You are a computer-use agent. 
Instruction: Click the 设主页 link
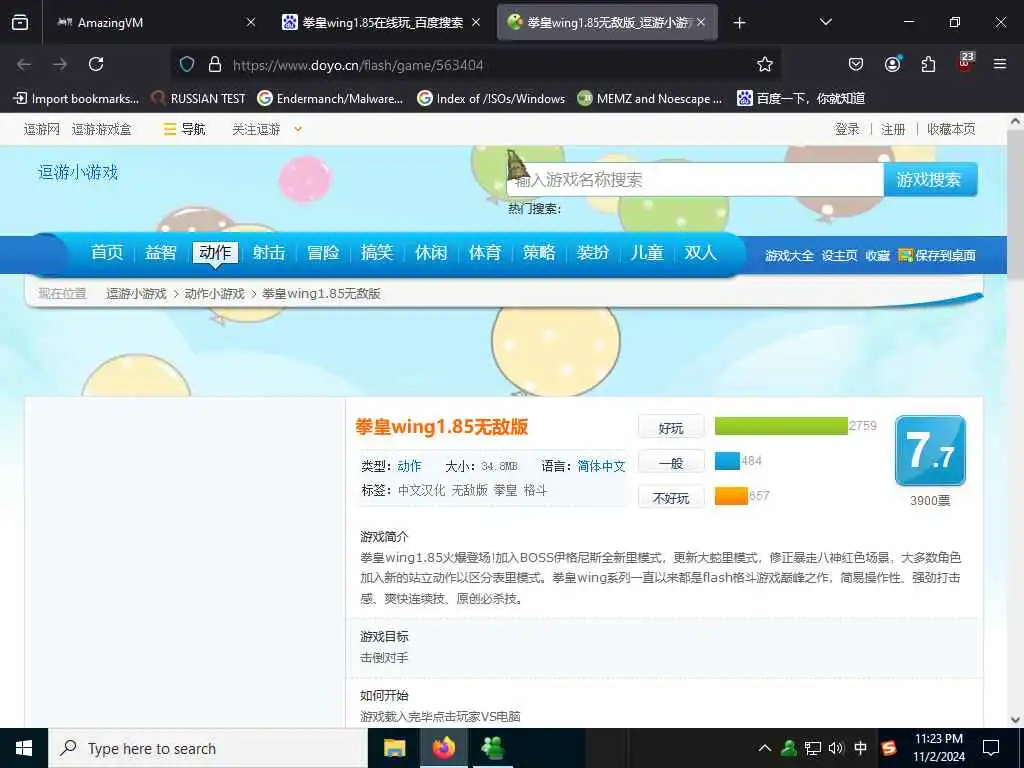click(x=840, y=255)
